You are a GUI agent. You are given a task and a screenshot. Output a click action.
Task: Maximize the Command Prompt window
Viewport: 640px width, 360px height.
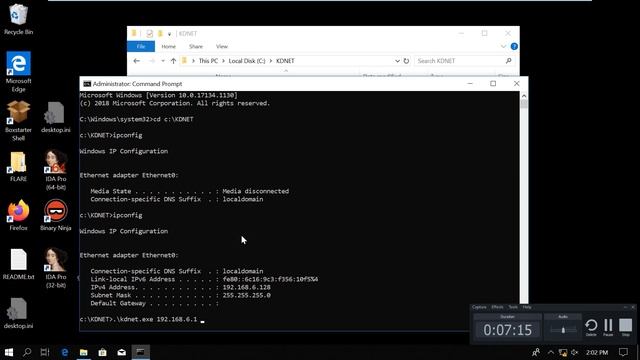[x=493, y=84]
